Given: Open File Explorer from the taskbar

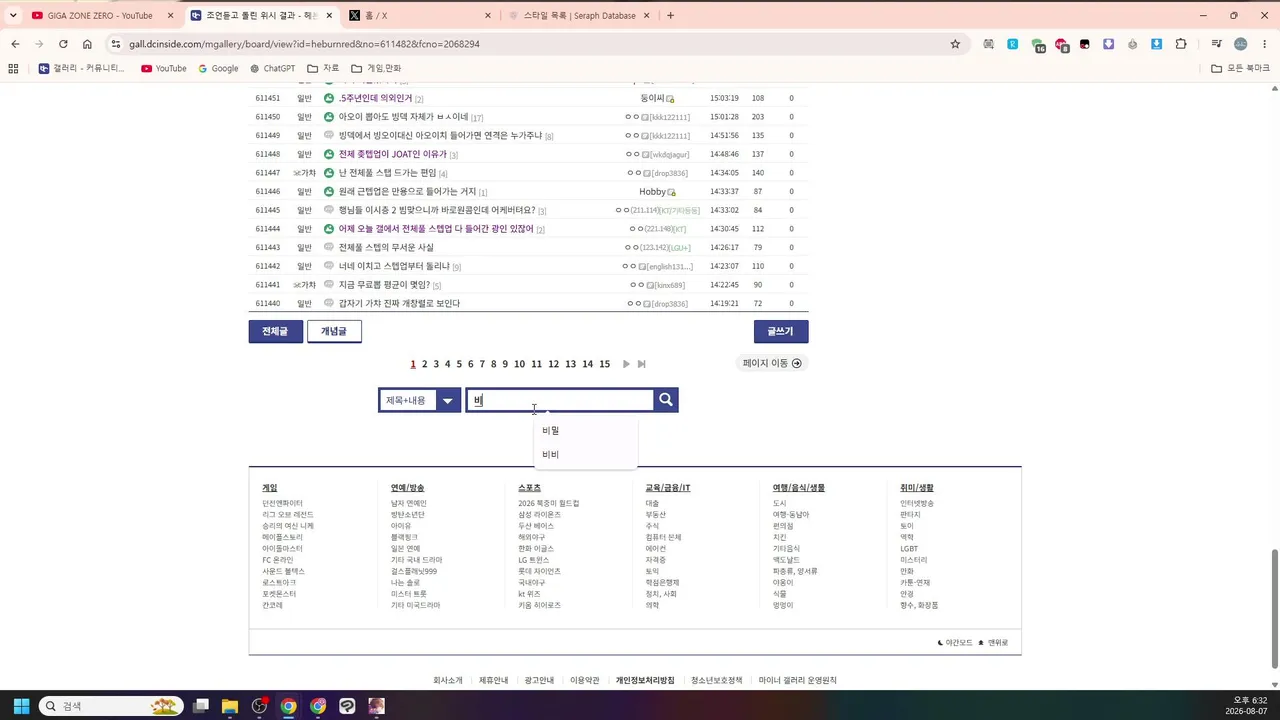Looking at the screenshot, I should click(230, 706).
